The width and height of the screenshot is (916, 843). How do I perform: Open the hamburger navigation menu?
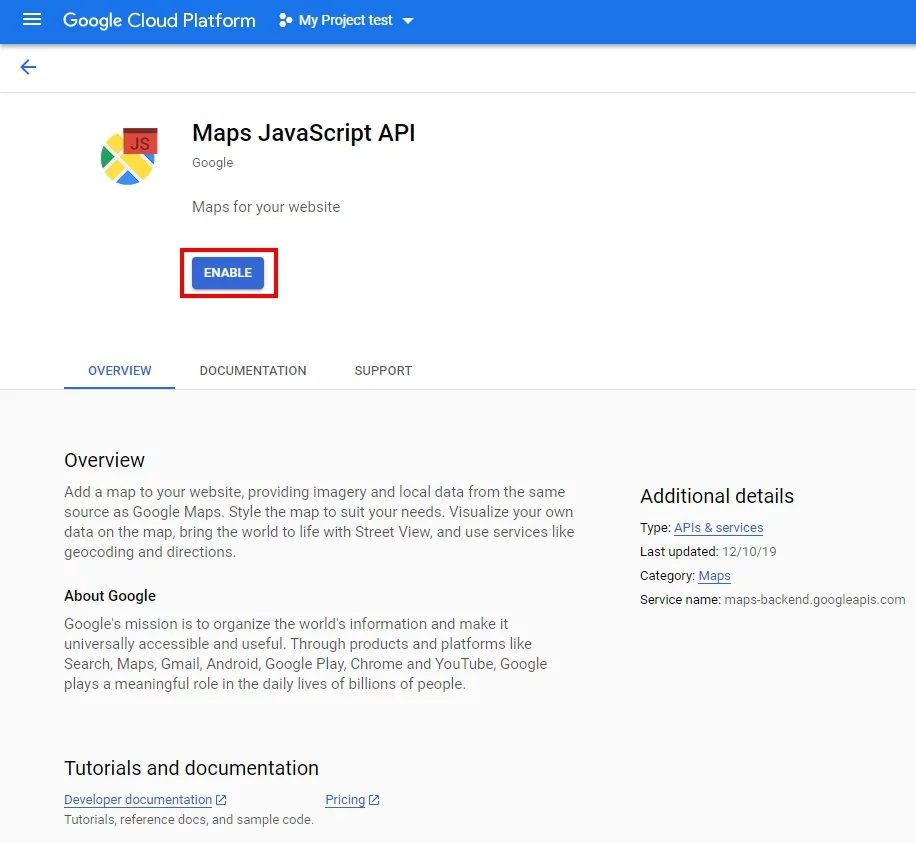click(32, 20)
